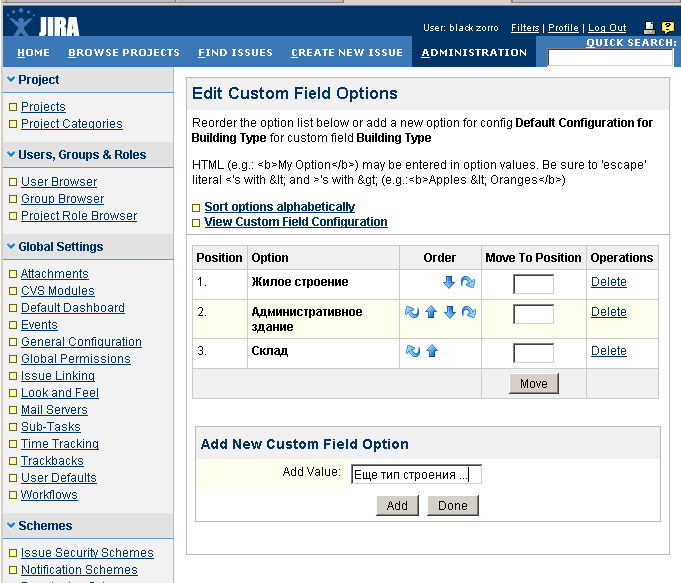
Task: Open Find Issues in navigation bar
Action: tap(235, 53)
